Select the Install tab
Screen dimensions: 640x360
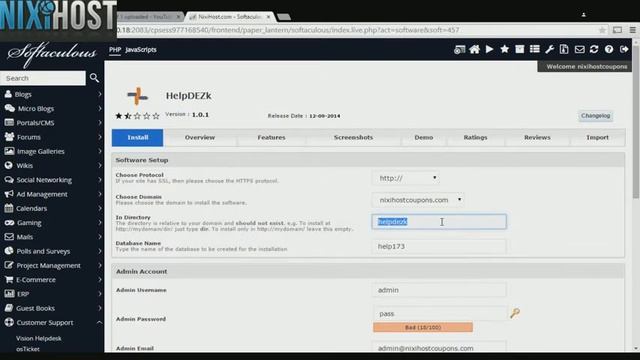click(138, 138)
